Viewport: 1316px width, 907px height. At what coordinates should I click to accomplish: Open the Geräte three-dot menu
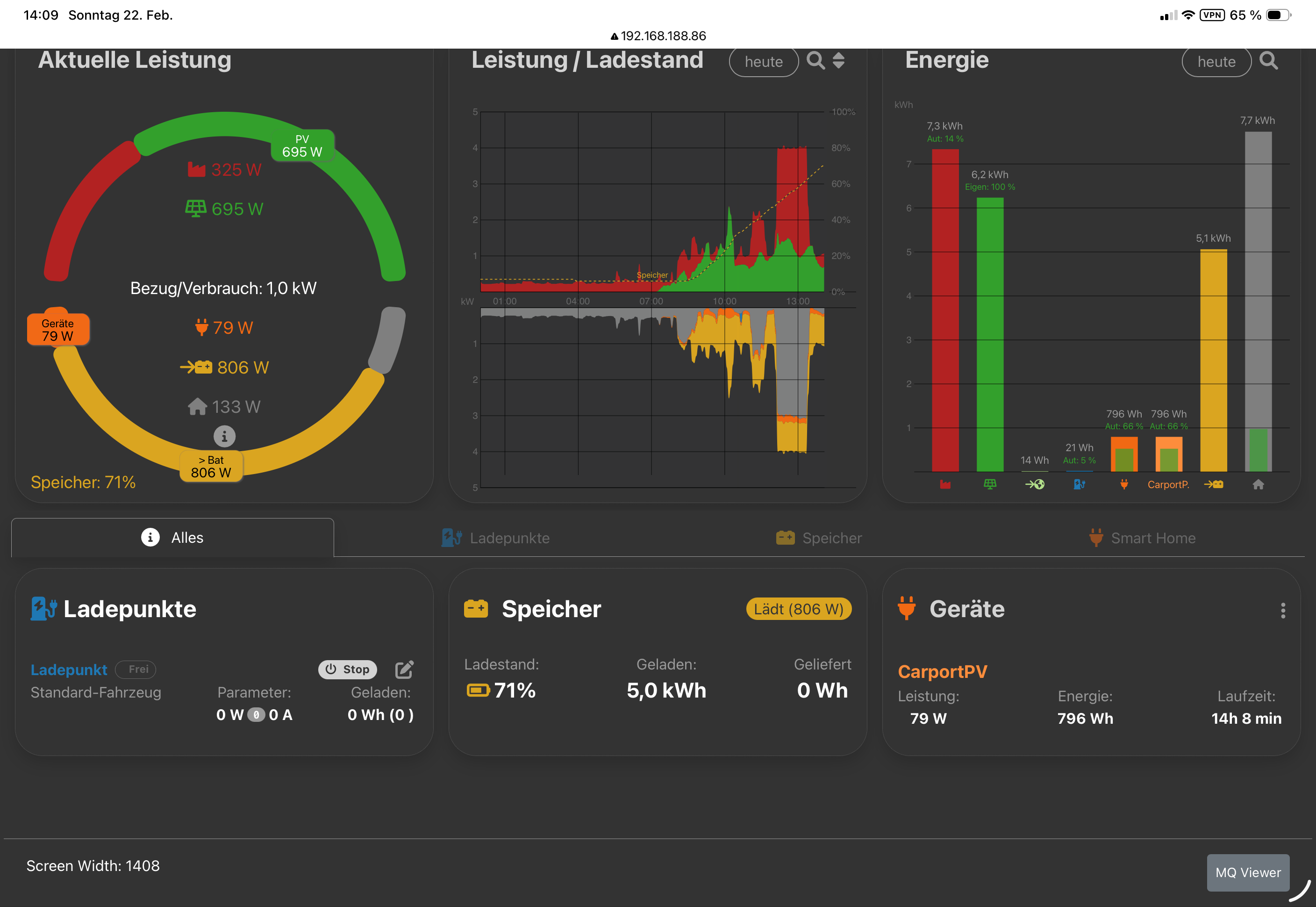(1282, 610)
